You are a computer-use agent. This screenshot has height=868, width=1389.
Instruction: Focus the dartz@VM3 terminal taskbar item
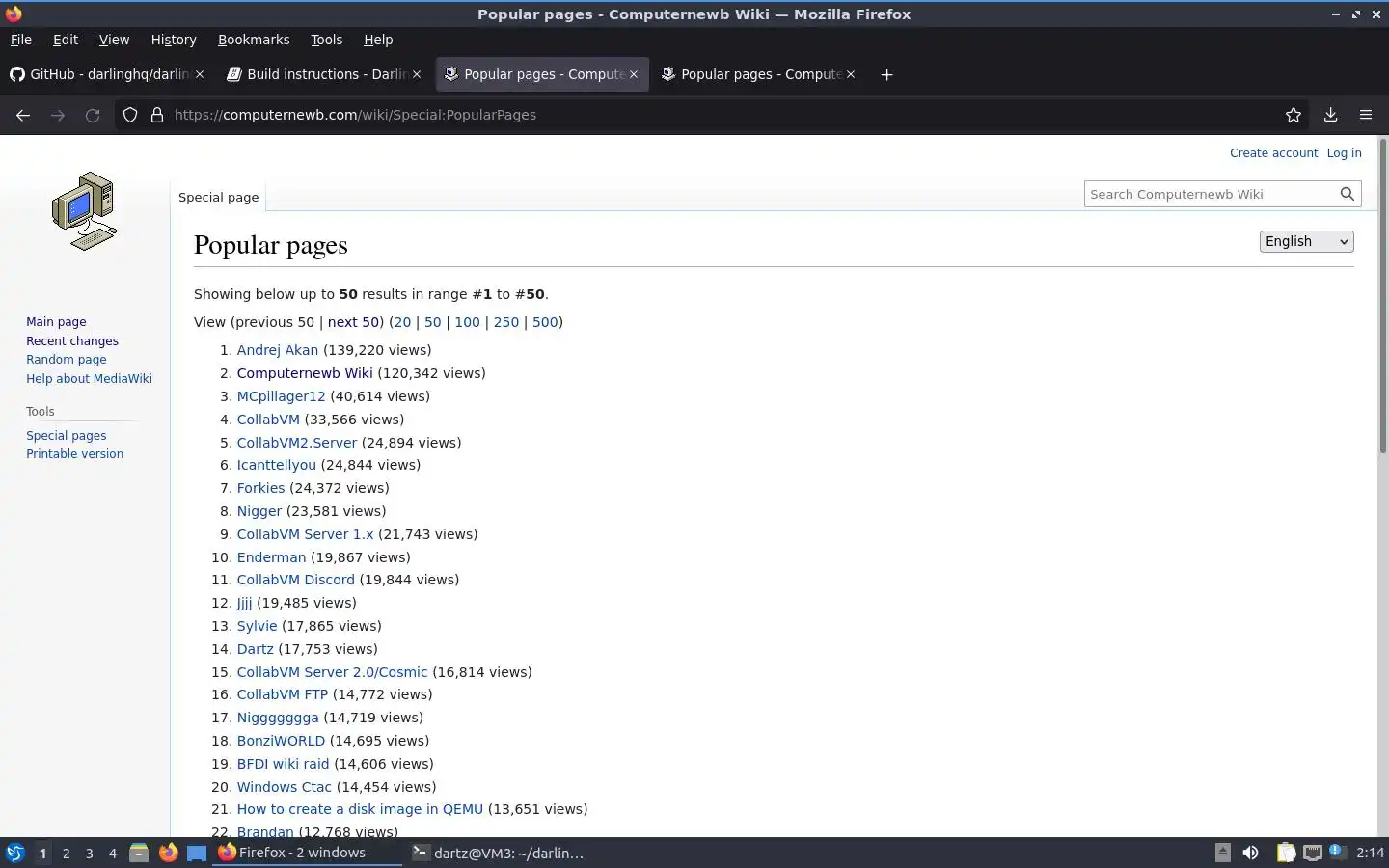(x=499, y=853)
